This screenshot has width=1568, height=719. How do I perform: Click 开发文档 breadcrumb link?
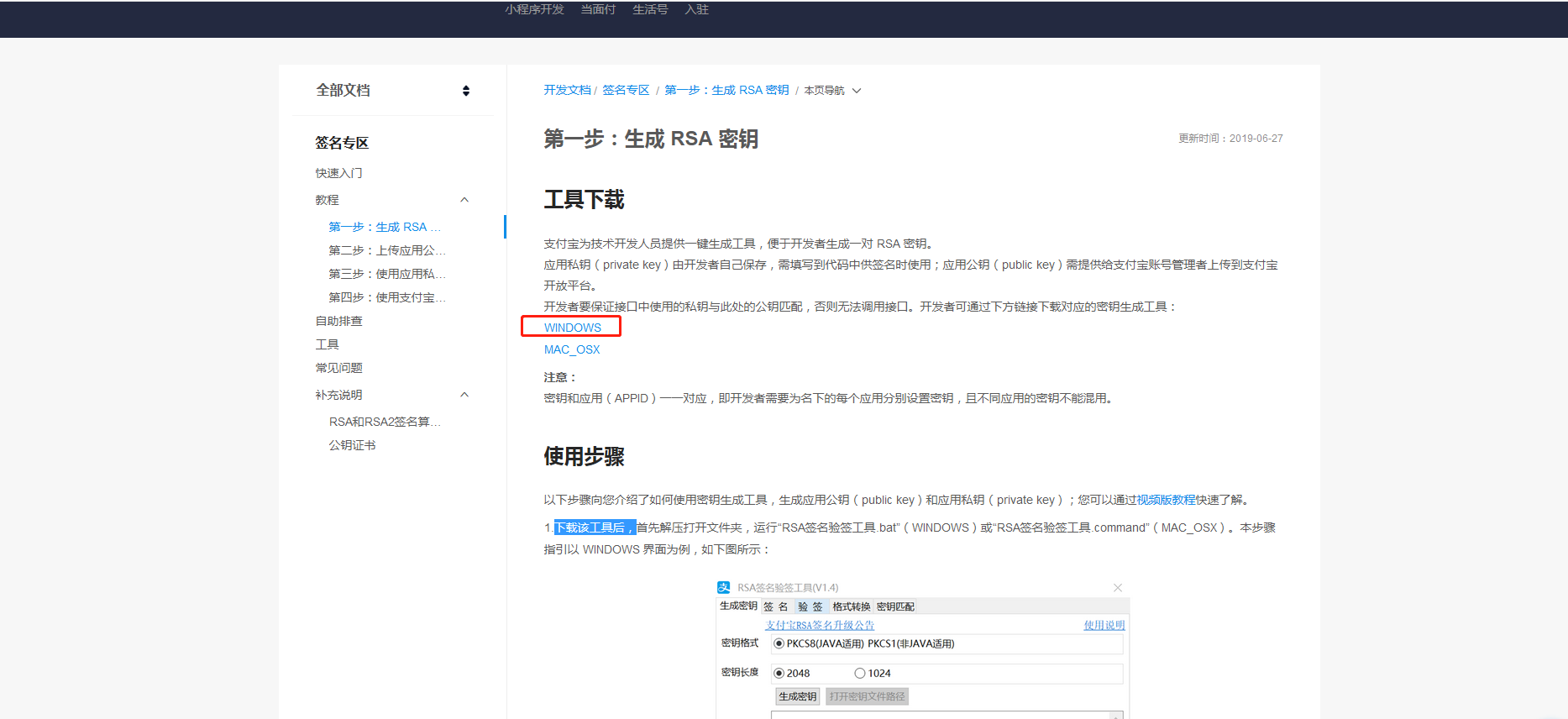coord(567,90)
